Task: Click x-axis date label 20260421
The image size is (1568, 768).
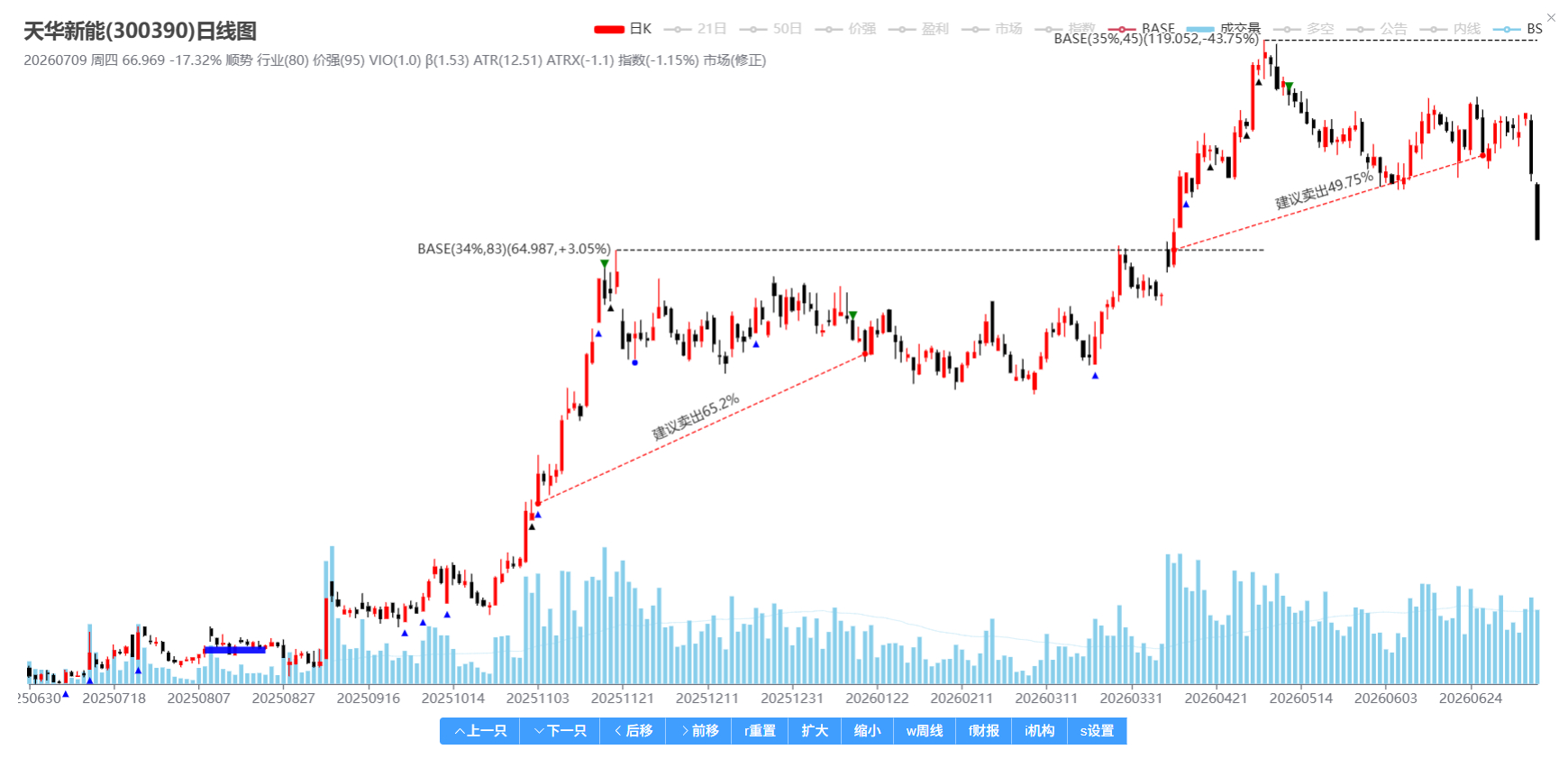Action: click(1216, 699)
